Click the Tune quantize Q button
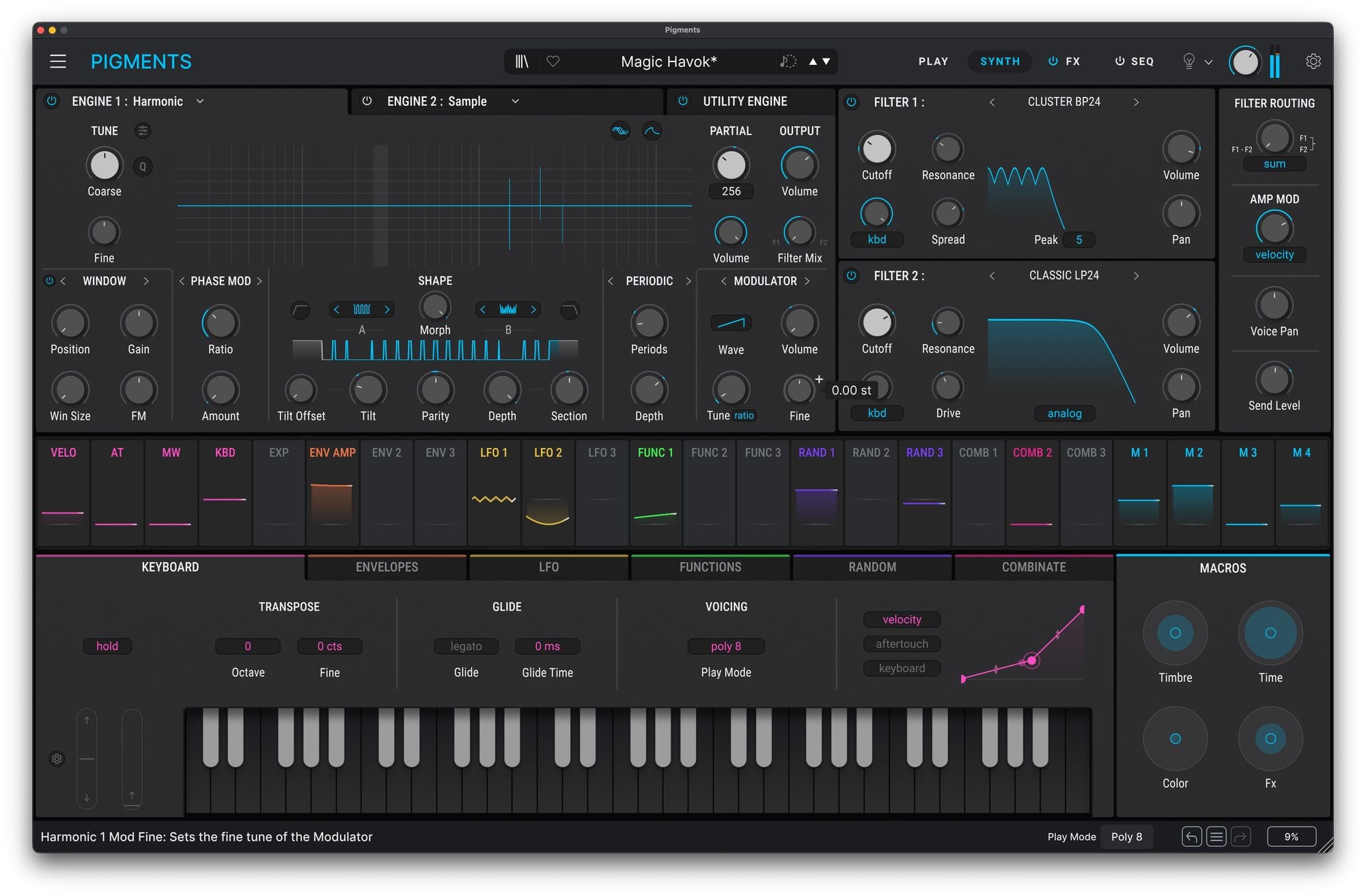Screen dimensions: 1366x896 point(143,166)
